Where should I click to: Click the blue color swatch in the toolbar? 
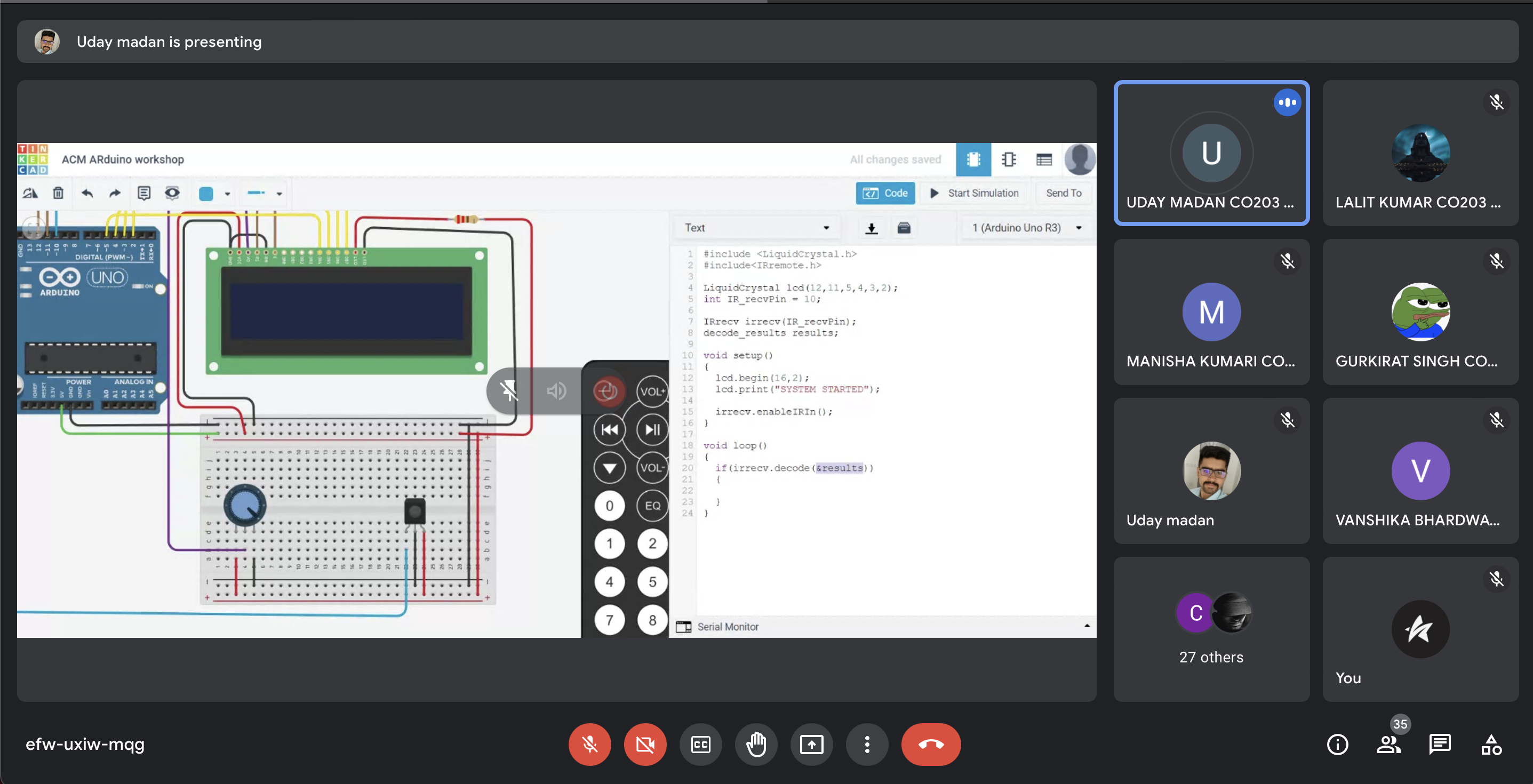click(206, 193)
